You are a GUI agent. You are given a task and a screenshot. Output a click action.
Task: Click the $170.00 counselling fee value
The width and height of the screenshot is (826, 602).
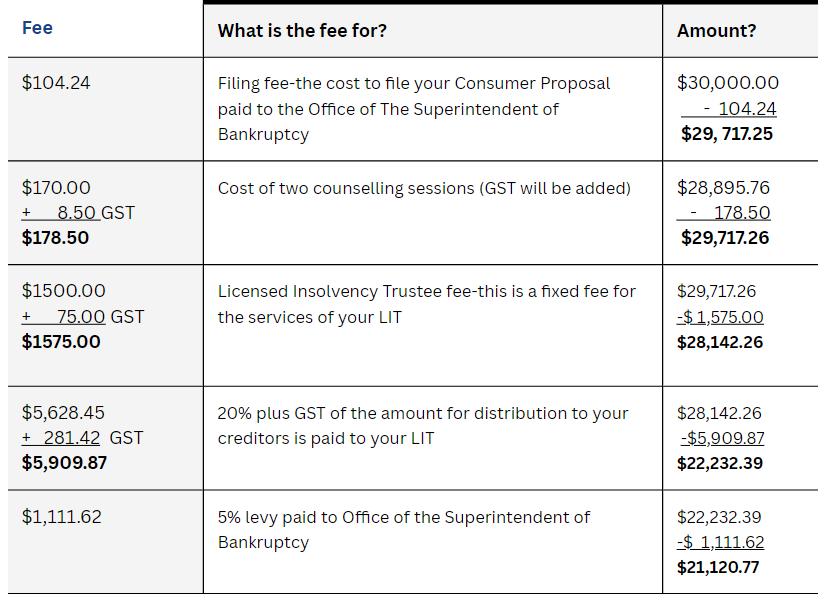coord(56,187)
